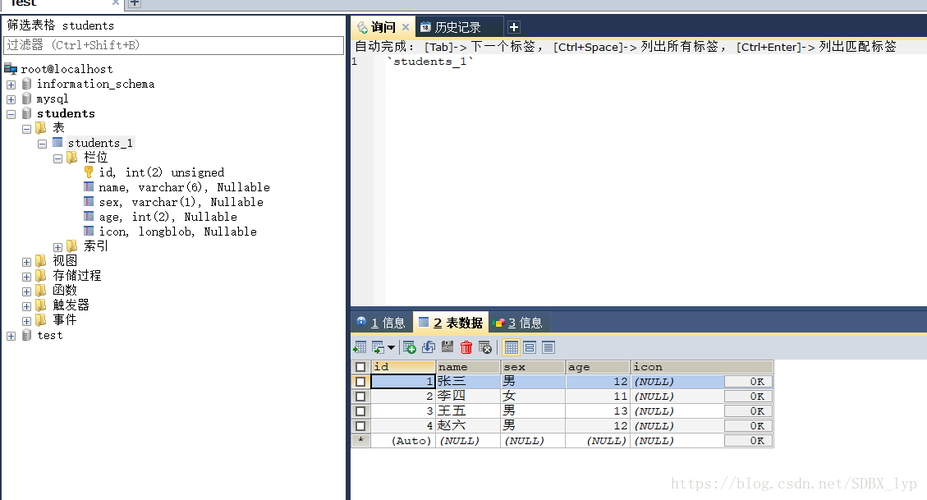The width and height of the screenshot is (927, 500).
Task: Collapse the 表 folder
Action: (x=27, y=129)
